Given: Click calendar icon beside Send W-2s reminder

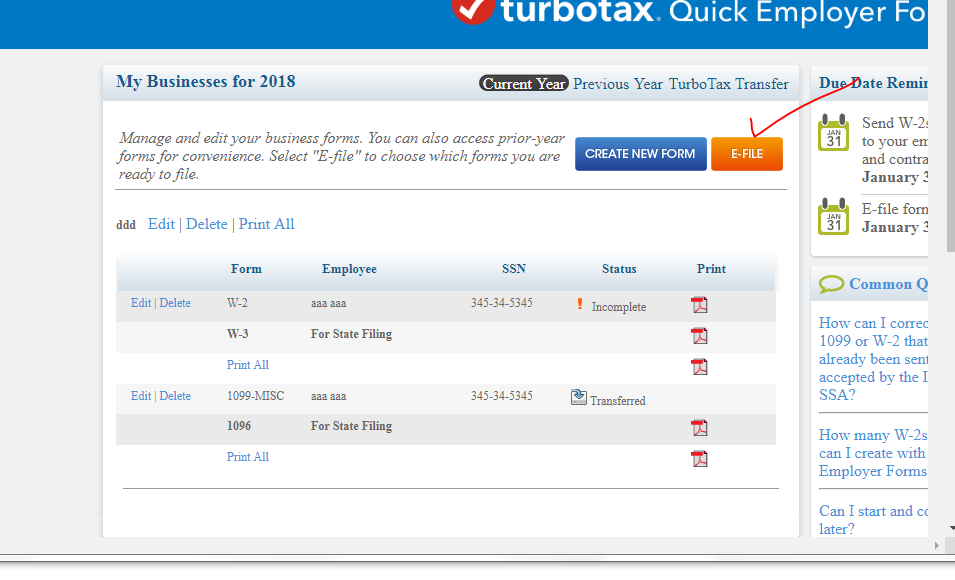Looking at the screenshot, I should click(833, 132).
